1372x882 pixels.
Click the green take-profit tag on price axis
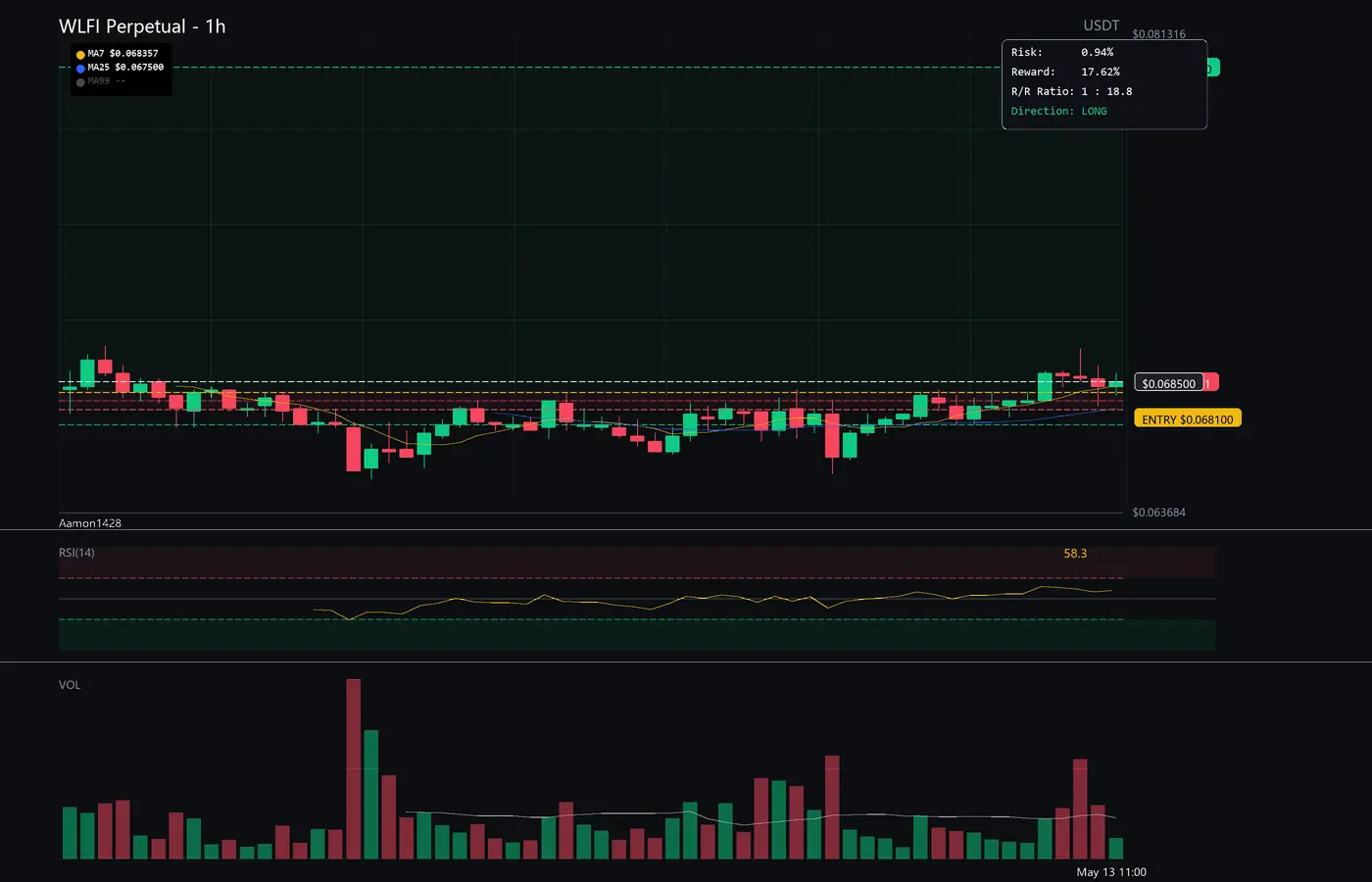[1213, 68]
